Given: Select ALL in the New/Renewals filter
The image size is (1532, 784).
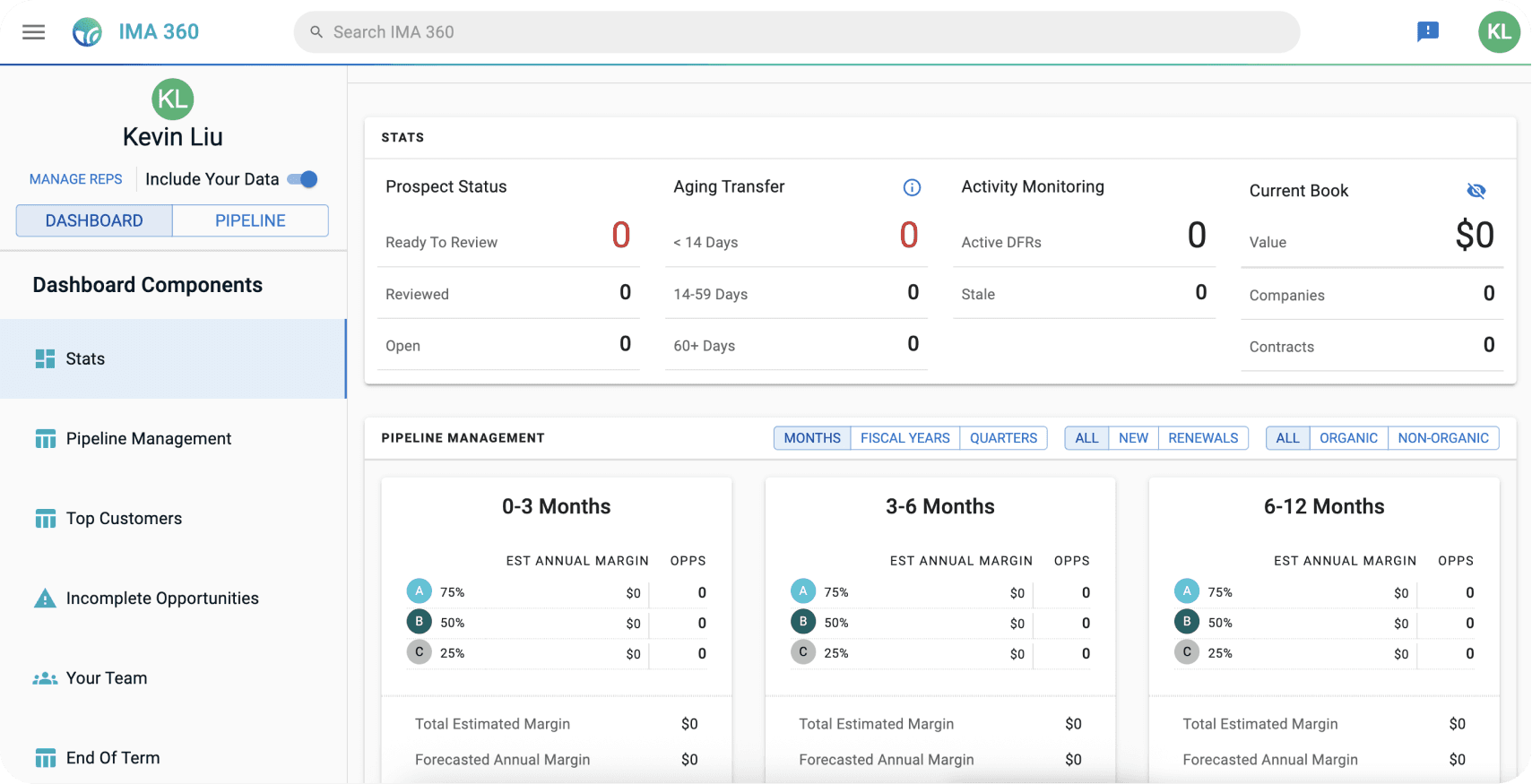Looking at the screenshot, I should point(1086,438).
